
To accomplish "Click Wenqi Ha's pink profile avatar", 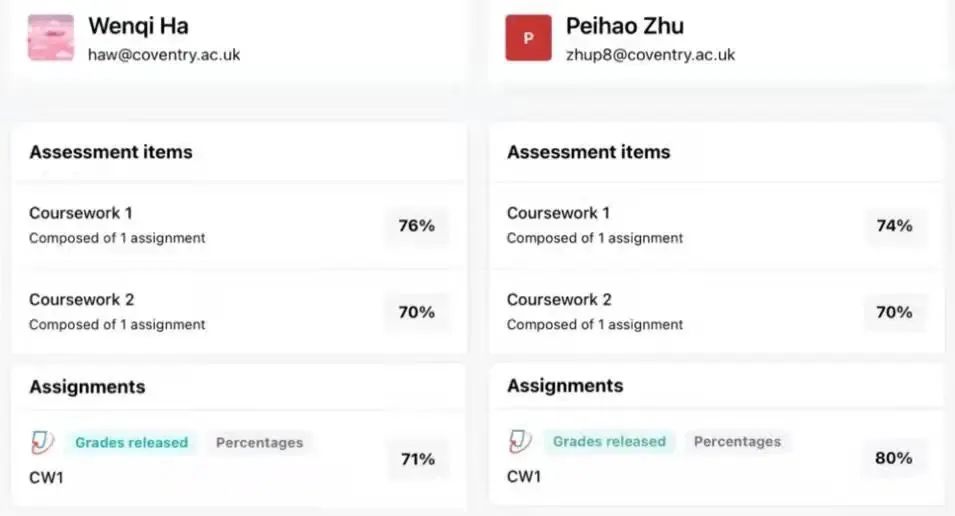I will [x=51, y=38].
